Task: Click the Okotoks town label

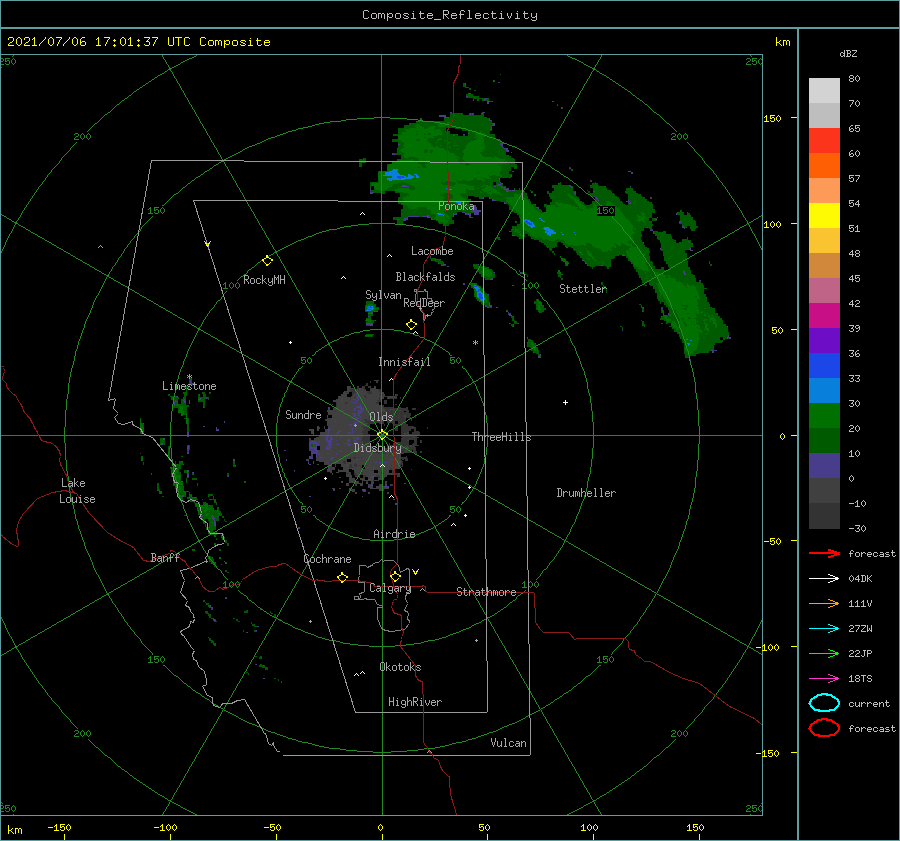Action: (400, 667)
